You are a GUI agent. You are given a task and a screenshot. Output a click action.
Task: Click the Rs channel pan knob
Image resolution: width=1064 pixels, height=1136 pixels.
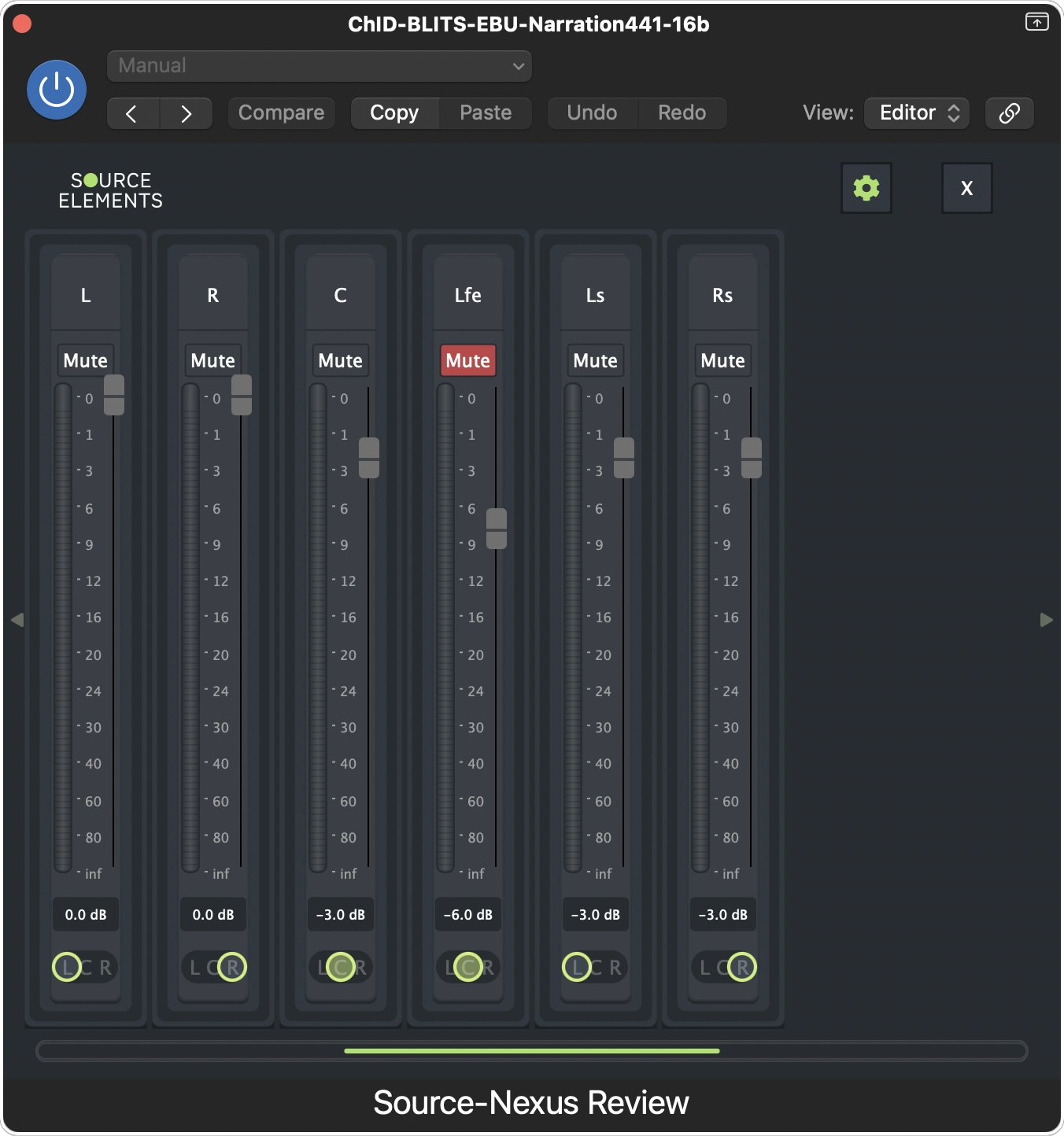[x=742, y=967]
